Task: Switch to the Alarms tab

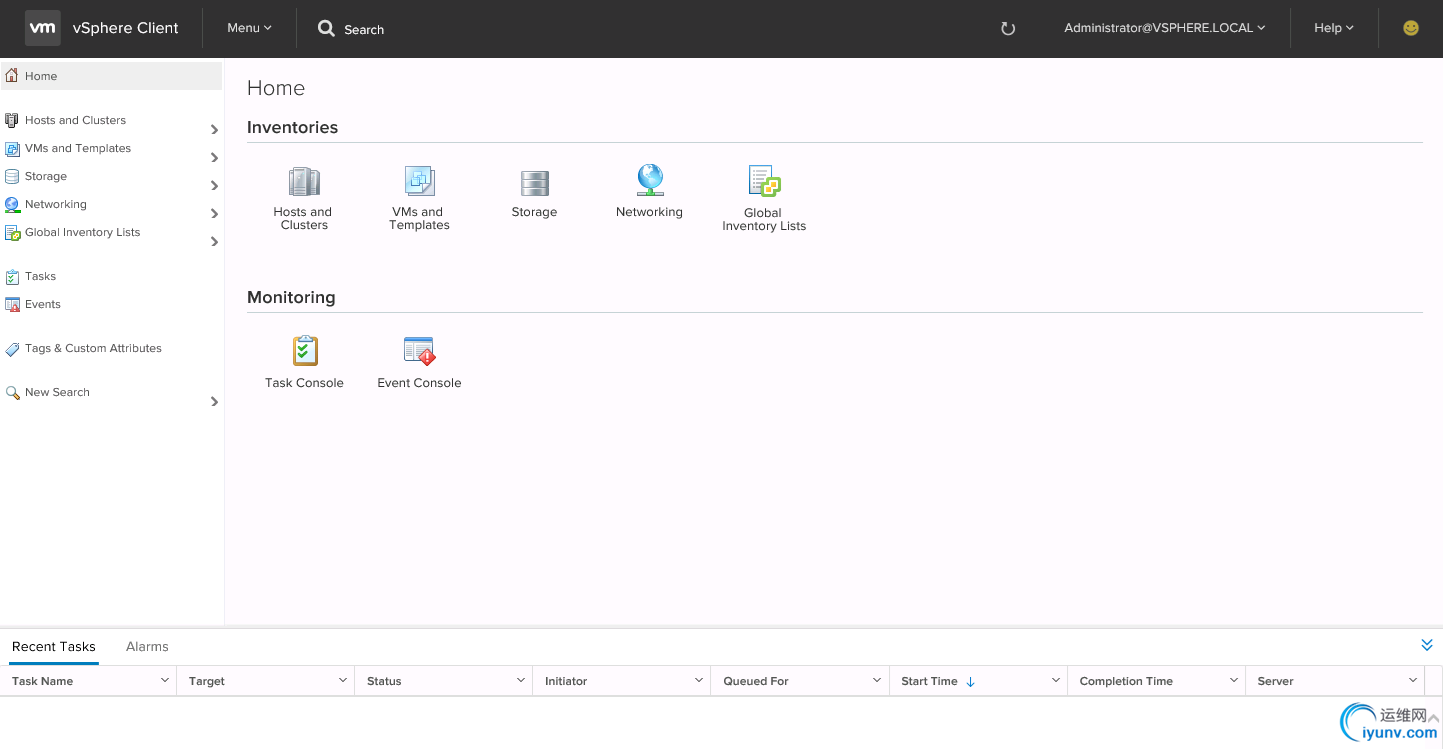Action: click(x=147, y=646)
